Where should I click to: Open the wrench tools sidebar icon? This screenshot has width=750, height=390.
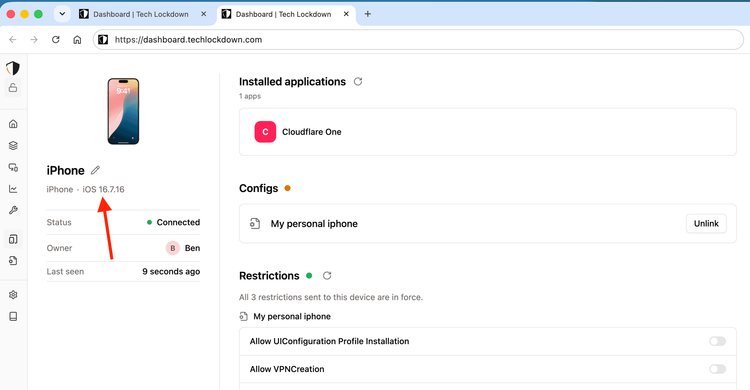pyautogui.click(x=13, y=210)
